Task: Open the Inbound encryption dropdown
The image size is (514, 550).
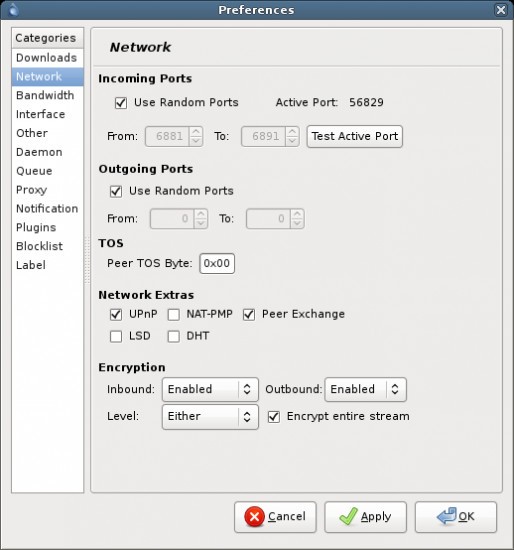Action: pos(210,389)
